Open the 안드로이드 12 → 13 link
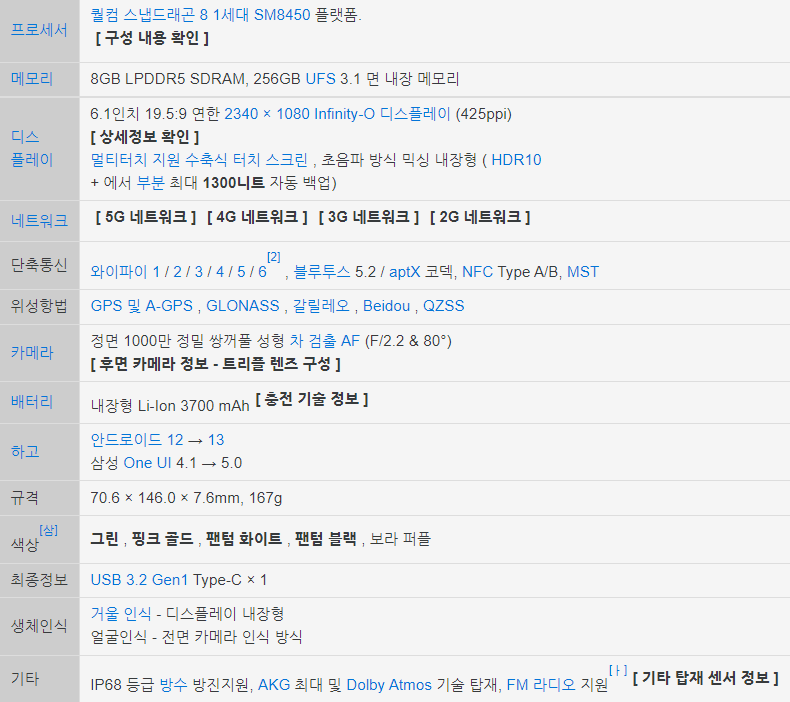The image size is (790, 702). click(157, 440)
